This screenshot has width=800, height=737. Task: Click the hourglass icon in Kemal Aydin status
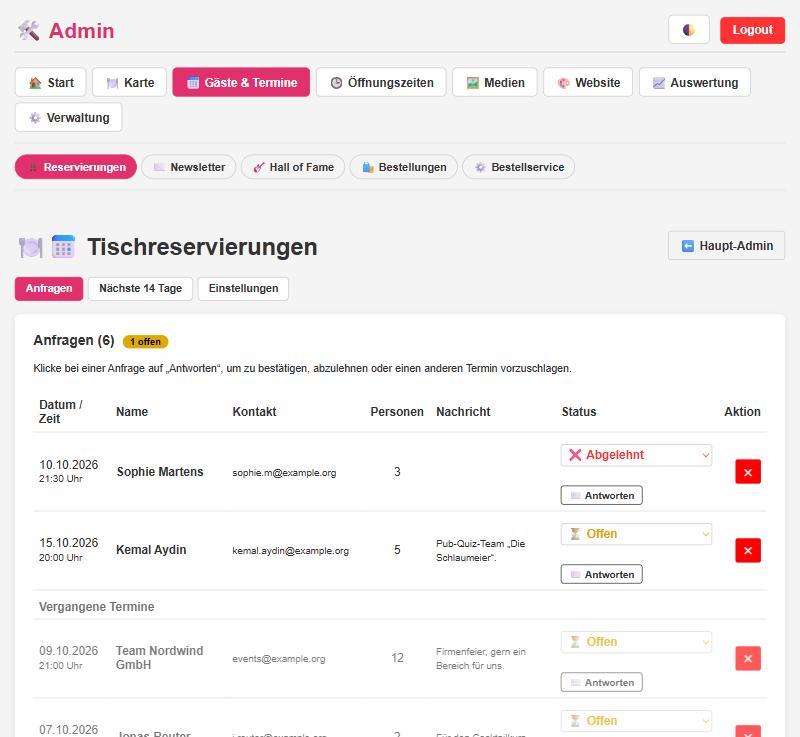click(575, 534)
